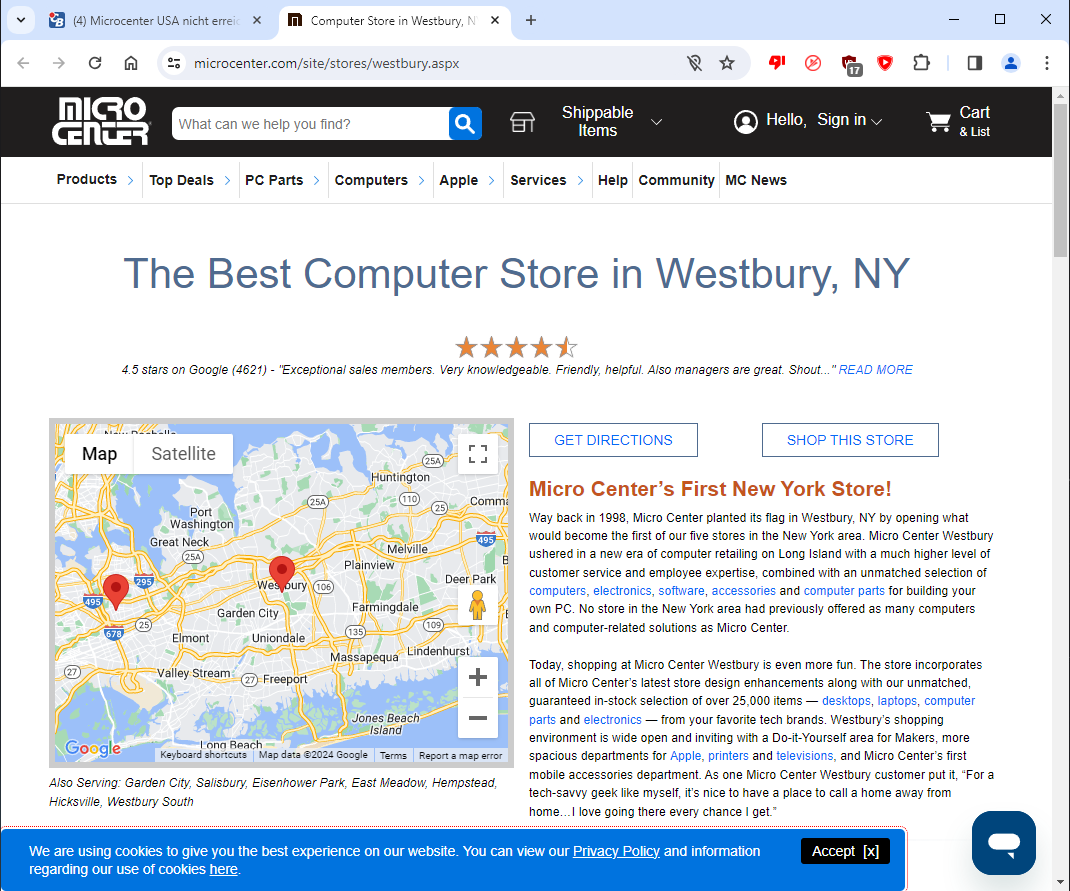Click the 'What can we help you find?' search box
This screenshot has height=891, width=1070.
coord(310,123)
